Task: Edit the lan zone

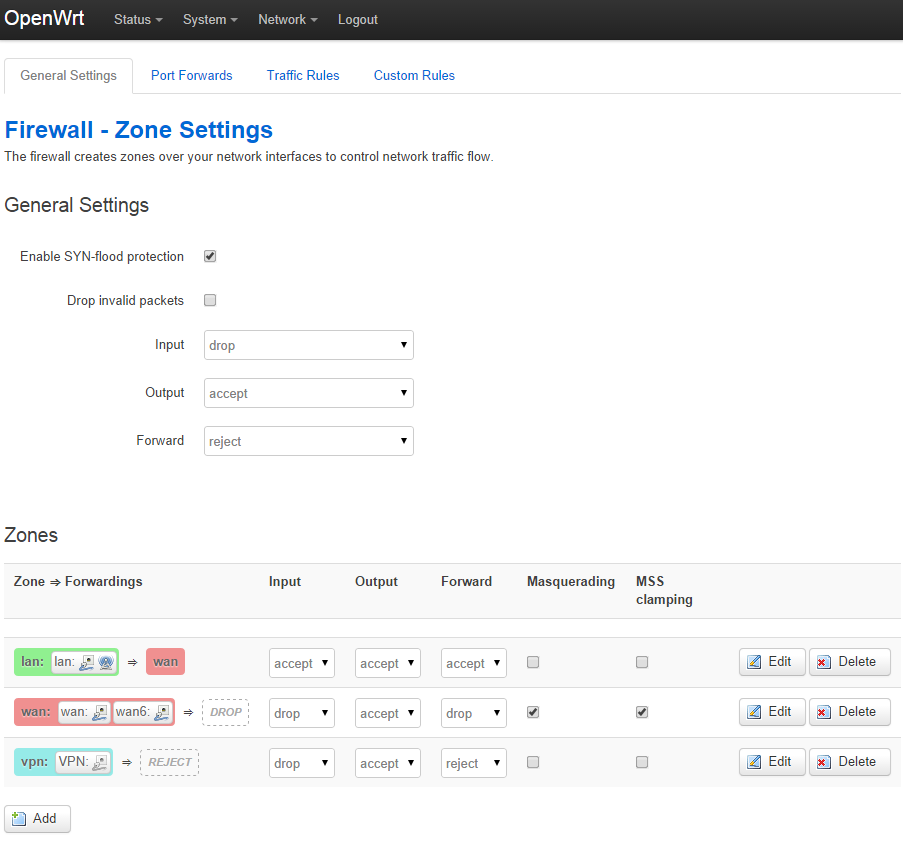Action: point(771,662)
